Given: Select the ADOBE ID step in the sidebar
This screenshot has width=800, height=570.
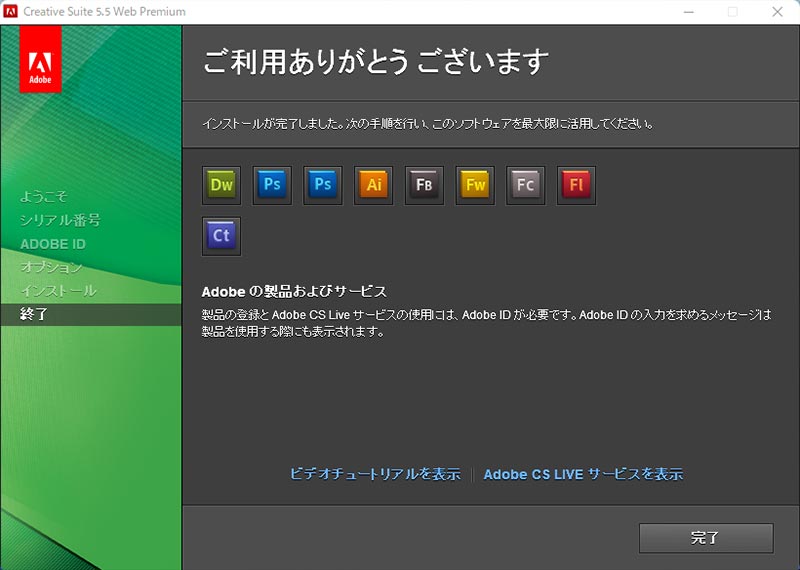Looking at the screenshot, I should [53, 244].
